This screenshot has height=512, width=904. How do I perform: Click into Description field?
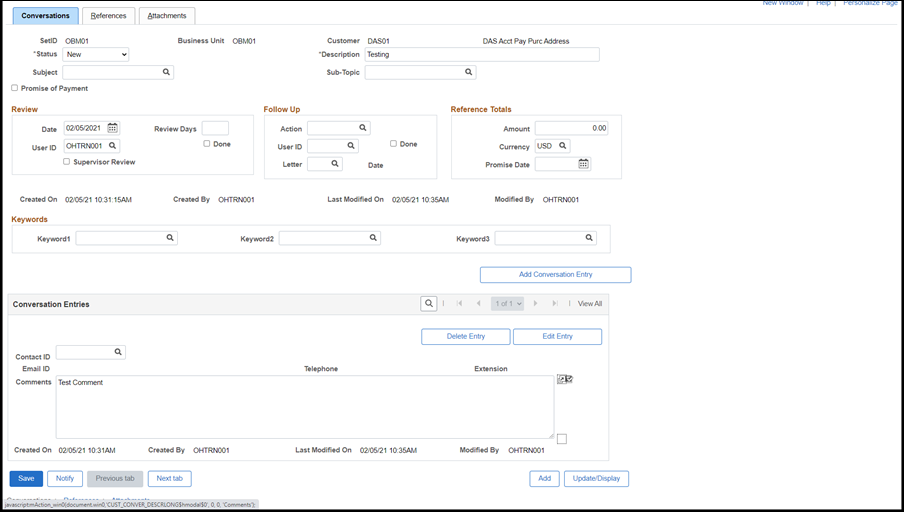point(482,54)
